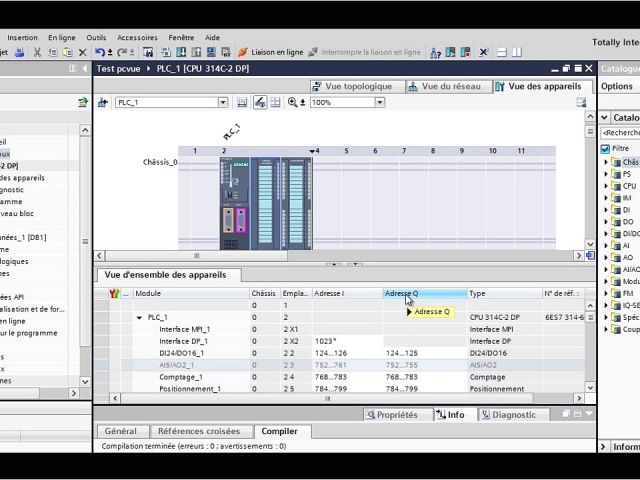The width and height of the screenshot is (640, 480).
Task: Open the Insertion menu
Action: coord(22,38)
